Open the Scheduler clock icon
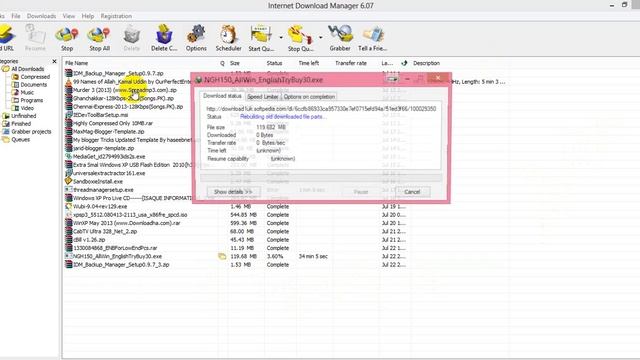 click(x=228, y=38)
